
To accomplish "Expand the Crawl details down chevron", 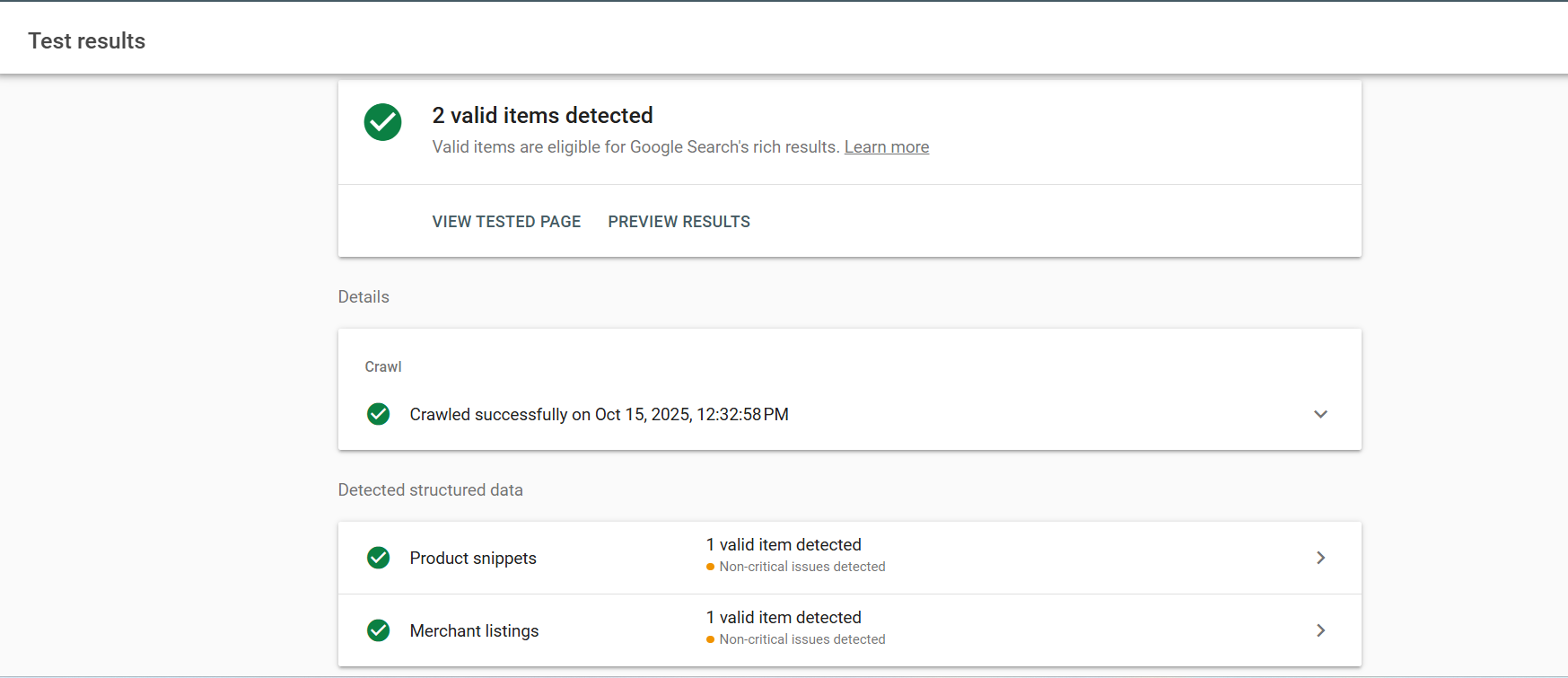I will [1320, 414].
